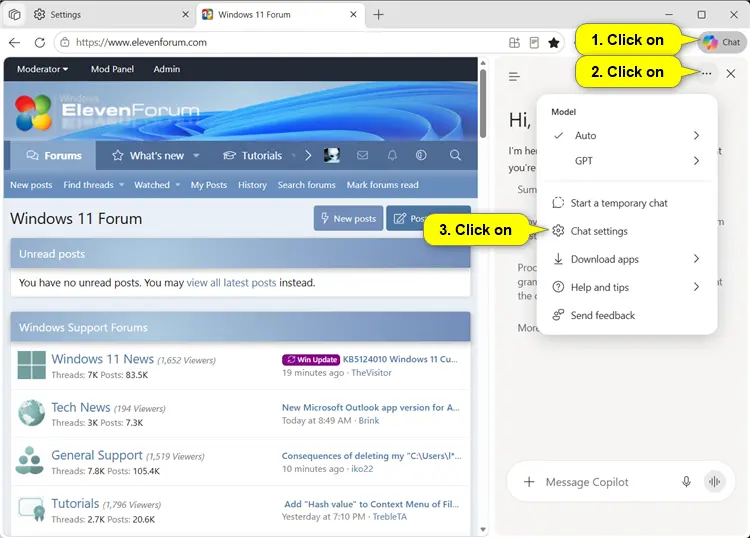Select the GPT model option
750x538 pixels.
pos(627,161)
